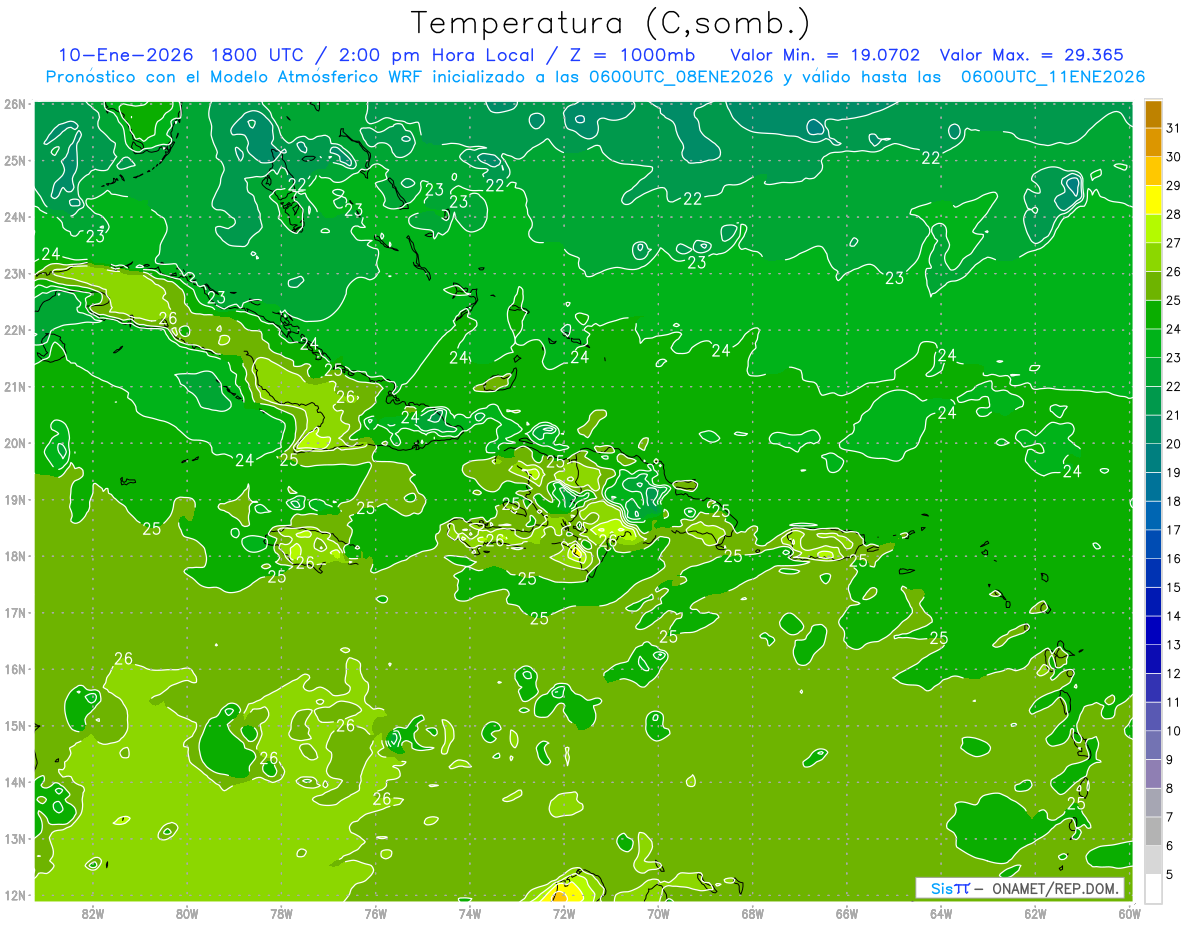Click the "31" label on the color scale

(1173, 128)
